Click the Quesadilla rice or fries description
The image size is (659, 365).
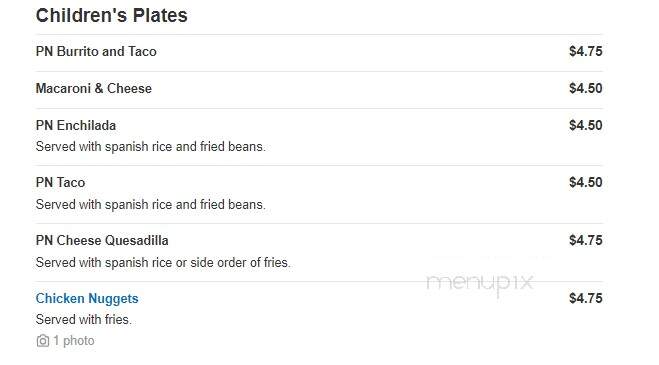coord(163,263)
